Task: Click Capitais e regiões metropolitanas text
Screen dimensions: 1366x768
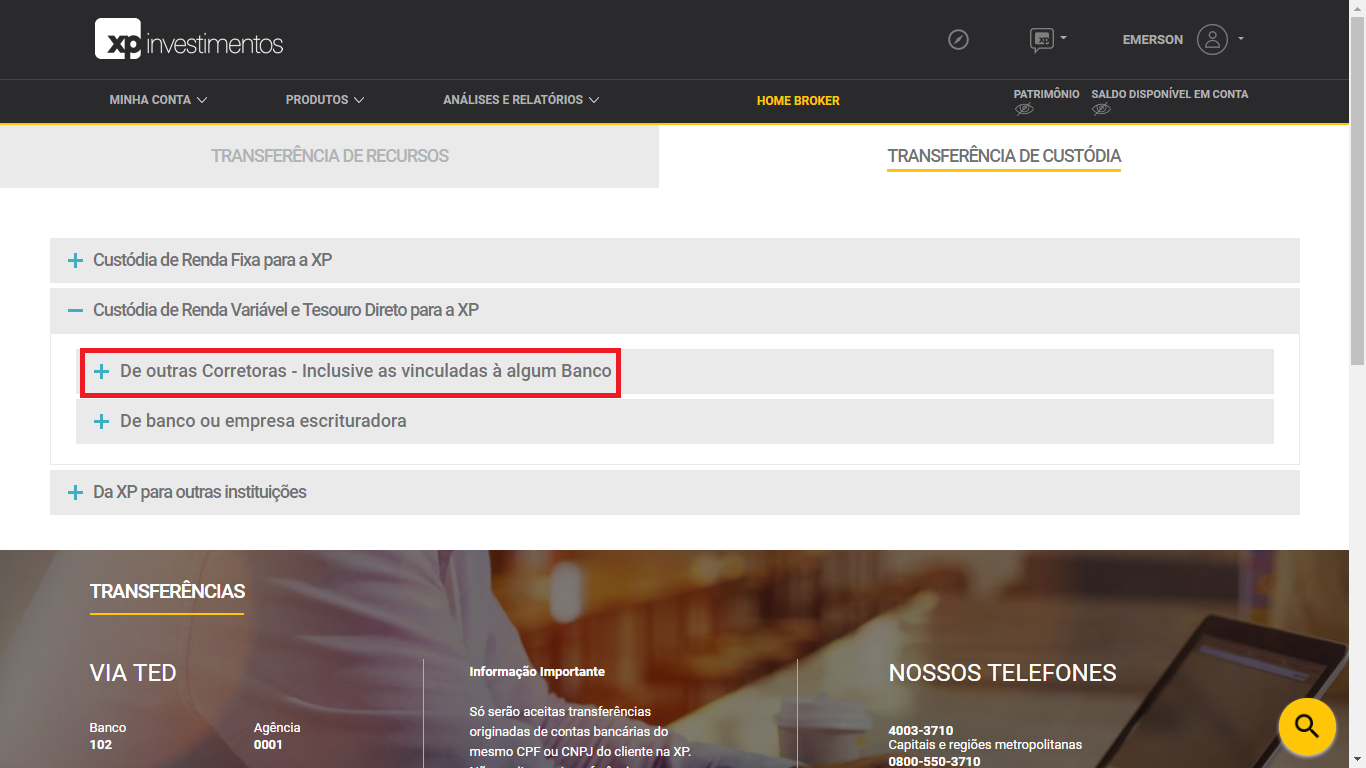Action: pos(985,745)
